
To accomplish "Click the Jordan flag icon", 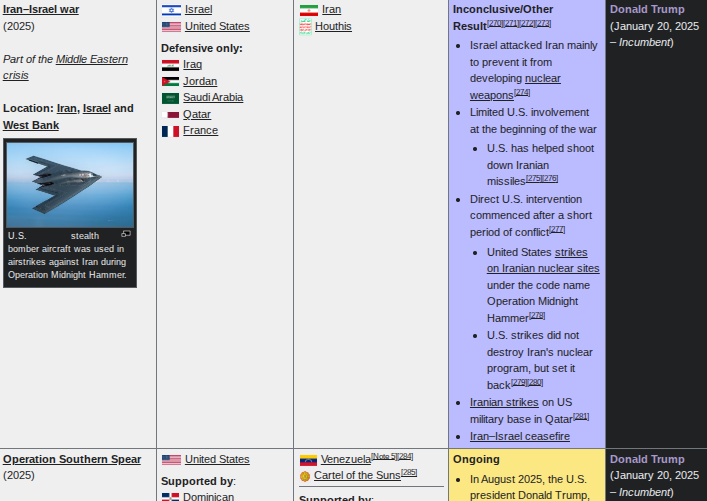I will (170, 82).
